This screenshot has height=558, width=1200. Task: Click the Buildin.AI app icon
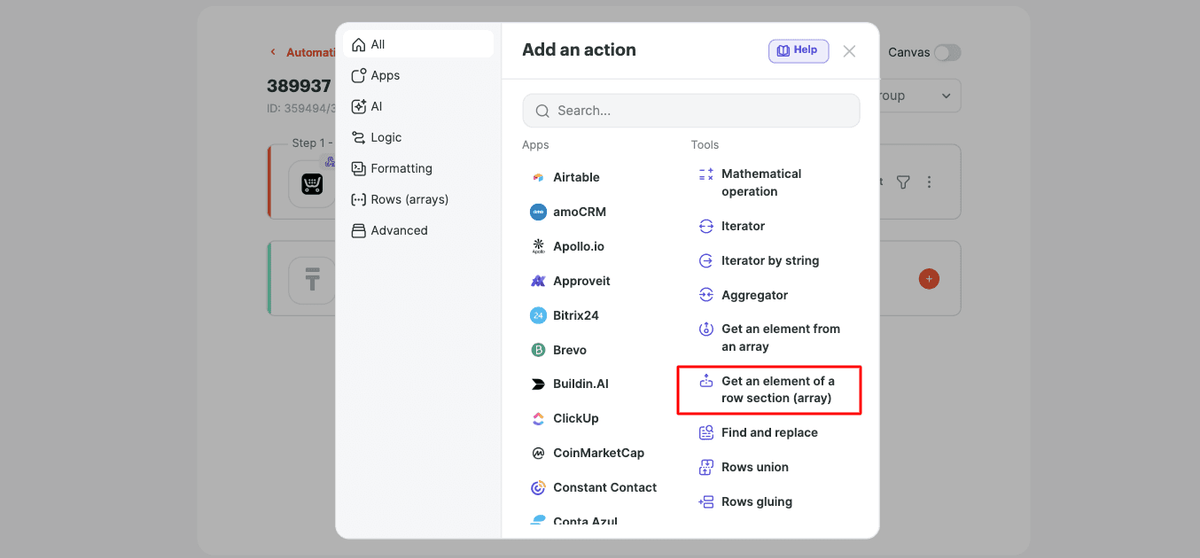click(x=538, y=384)
